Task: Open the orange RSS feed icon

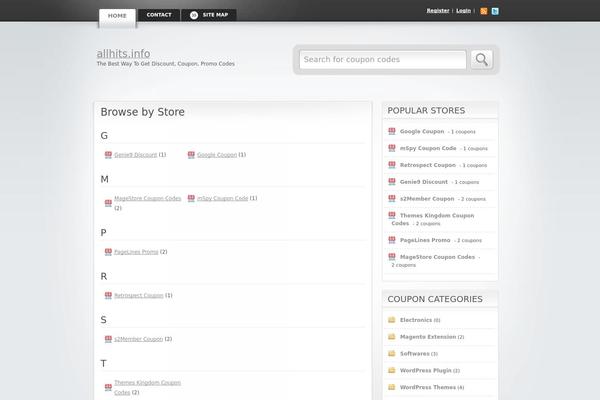Action: (x=484, y=11)
